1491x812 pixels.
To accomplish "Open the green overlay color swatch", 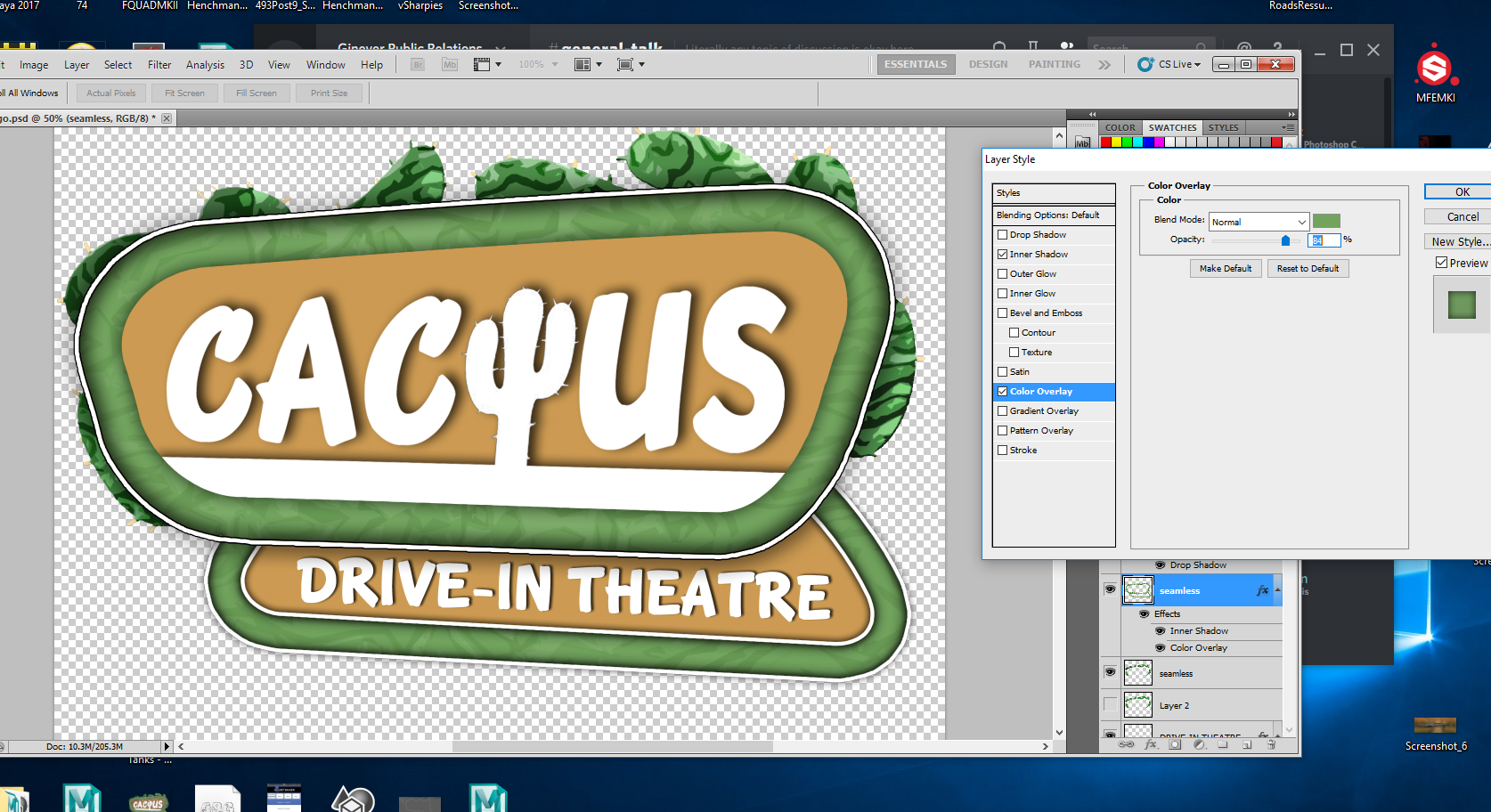I will (1326, 221).
